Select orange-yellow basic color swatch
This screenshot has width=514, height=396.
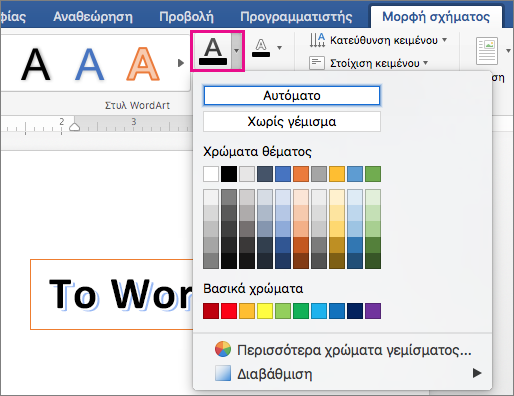coord(247,311)
